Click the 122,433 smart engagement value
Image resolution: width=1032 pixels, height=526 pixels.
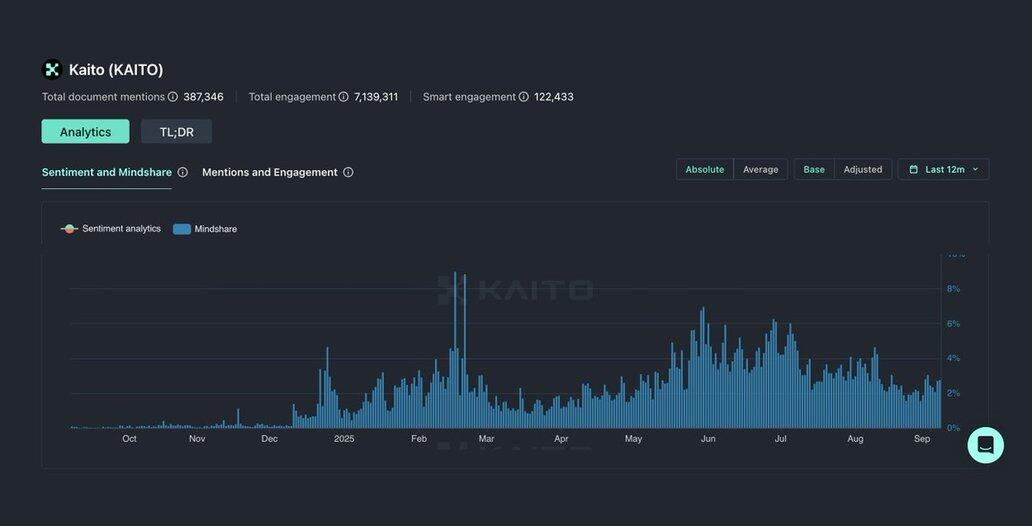(x=554, y=97)
